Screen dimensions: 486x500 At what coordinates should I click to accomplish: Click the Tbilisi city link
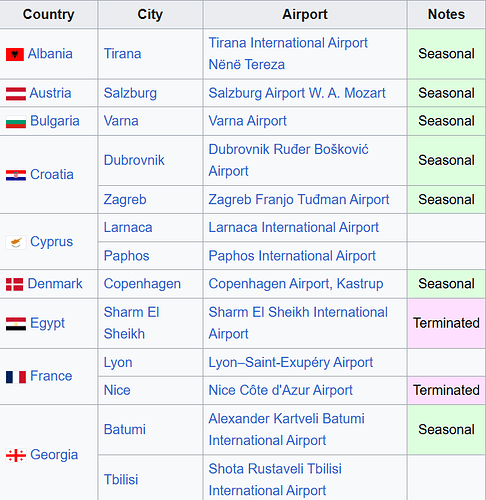pos(121,480)
